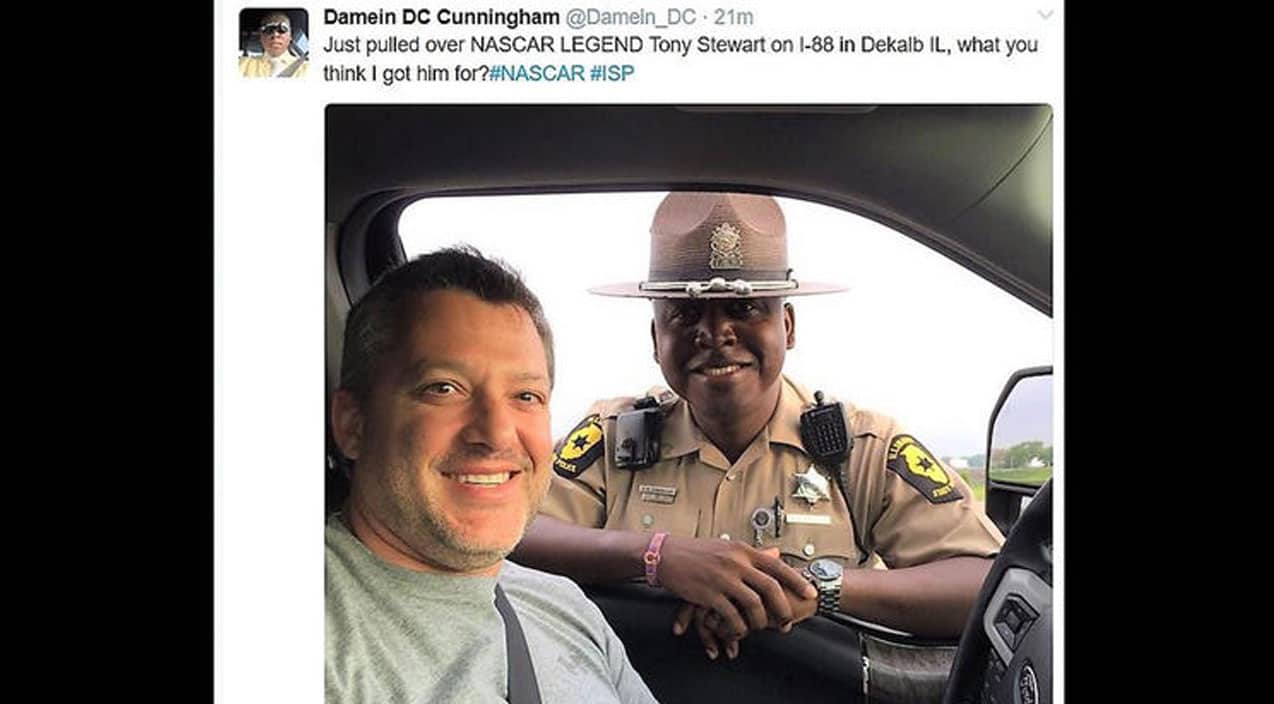This screenshot has width=1274, height=704.
Task: Click the pink wristband in the photo
Action: coord(654,558)
